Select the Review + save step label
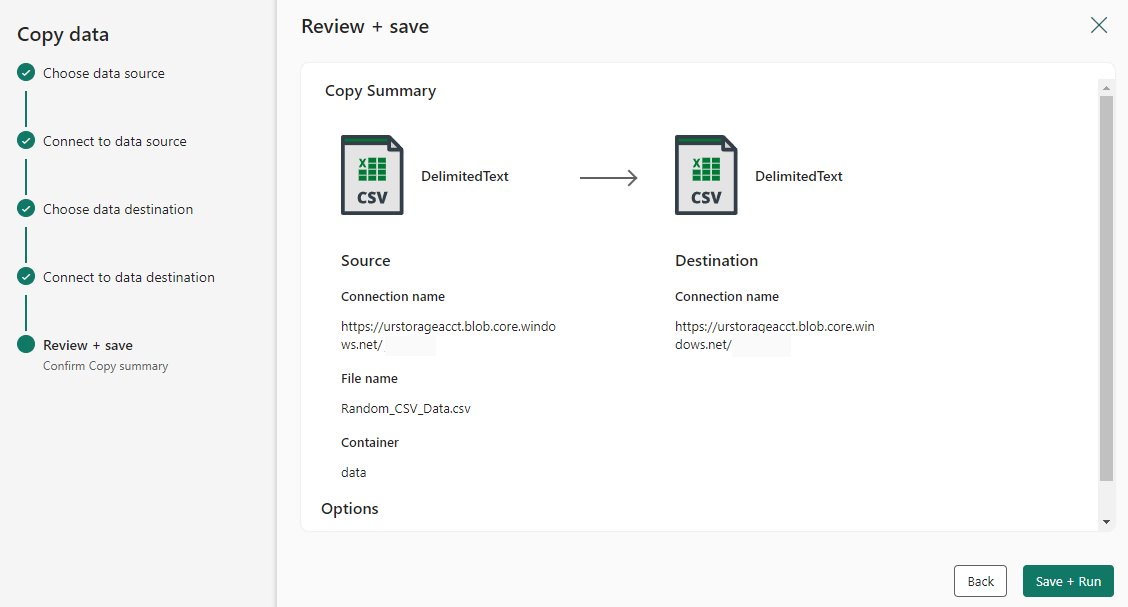 click(x=88, y=345)
